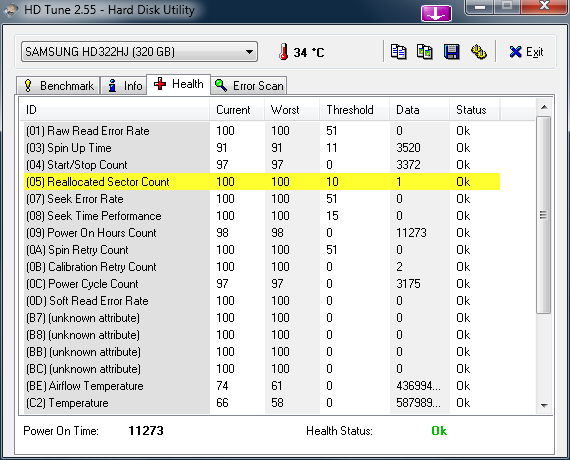Close the HD Tune window
This screenshot has width=570, height=460.
544,6
